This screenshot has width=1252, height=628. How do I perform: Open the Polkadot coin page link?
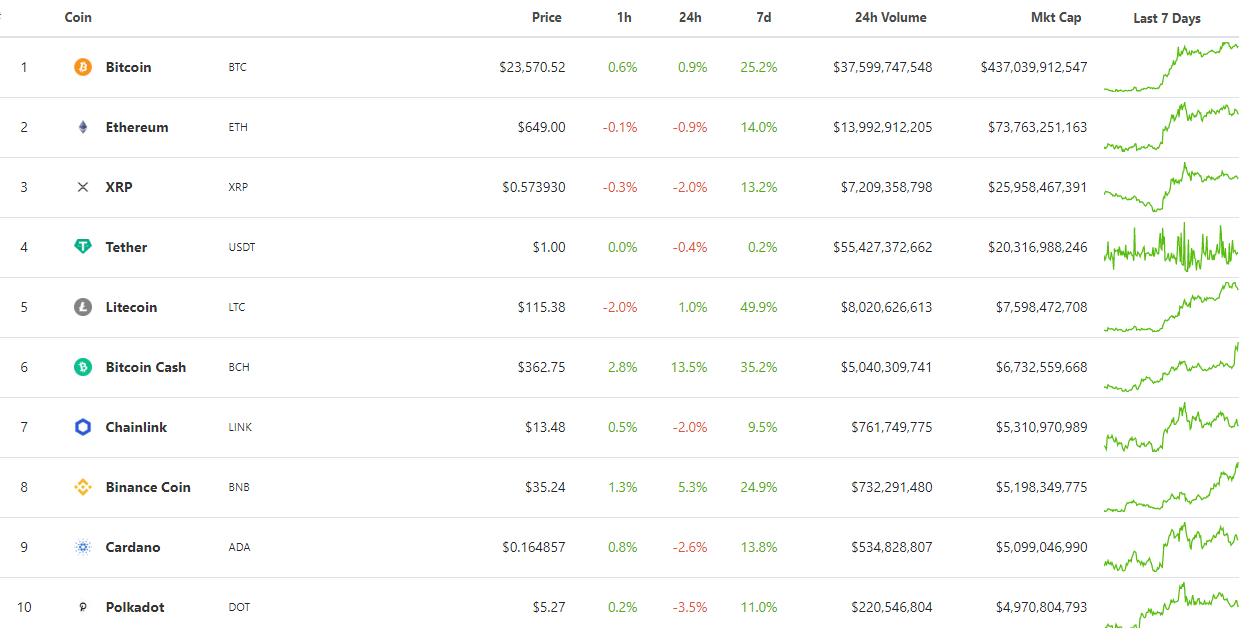pyautogui.click(x=135, y=607)
